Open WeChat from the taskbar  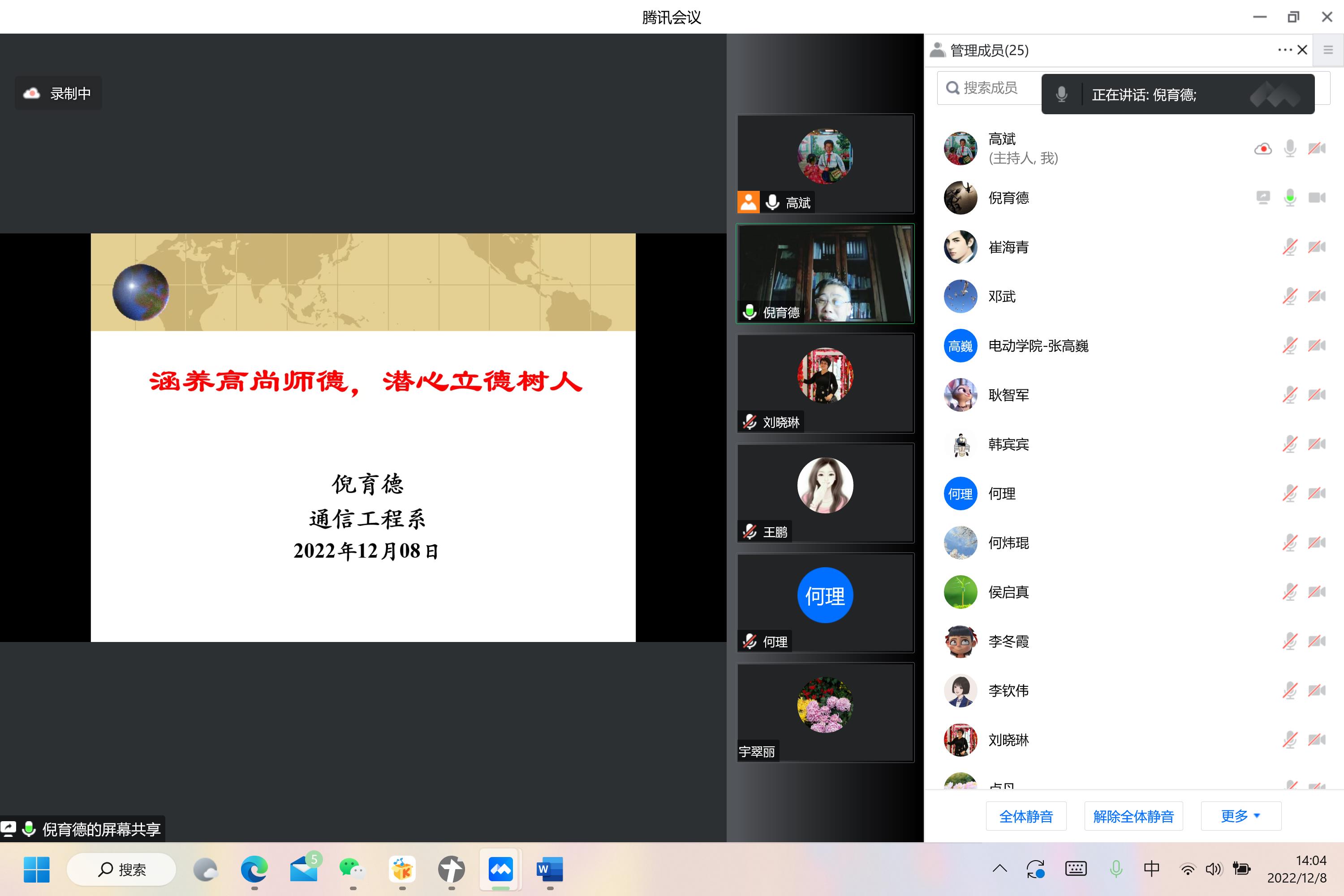(x=352, y=869)
